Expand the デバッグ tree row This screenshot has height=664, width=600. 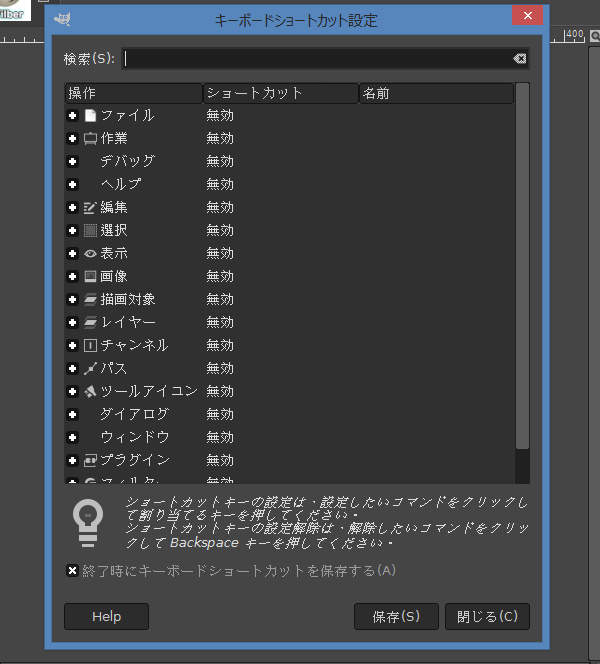tap(72, 161)
